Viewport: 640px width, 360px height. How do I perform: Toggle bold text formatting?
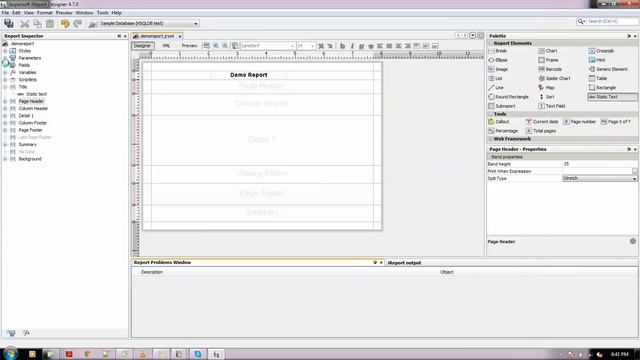[x=342, y=46]
